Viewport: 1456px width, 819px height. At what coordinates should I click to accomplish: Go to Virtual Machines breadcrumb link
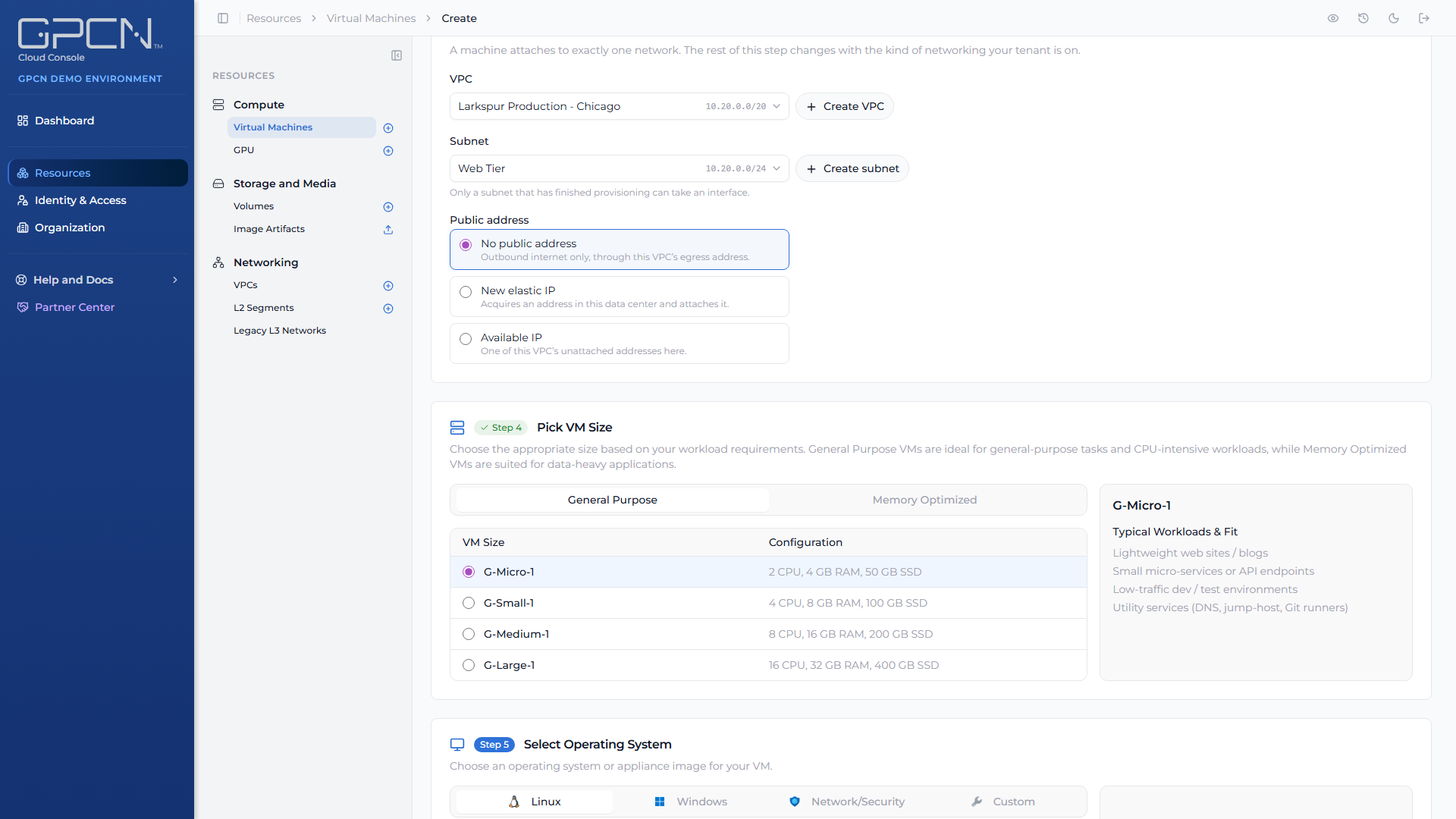pyautogui.click(x=371, y=18)
